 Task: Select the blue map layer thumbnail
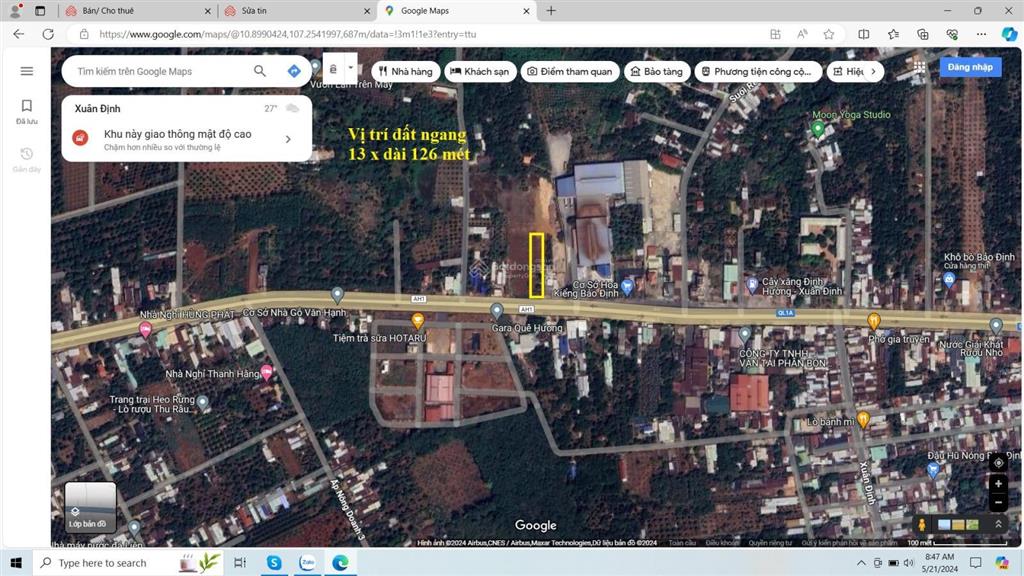click(944, 524)
